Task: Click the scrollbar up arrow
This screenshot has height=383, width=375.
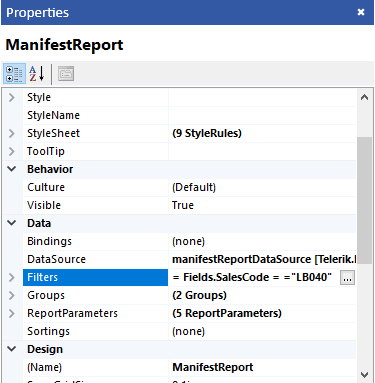Action: tap(365, 97)
